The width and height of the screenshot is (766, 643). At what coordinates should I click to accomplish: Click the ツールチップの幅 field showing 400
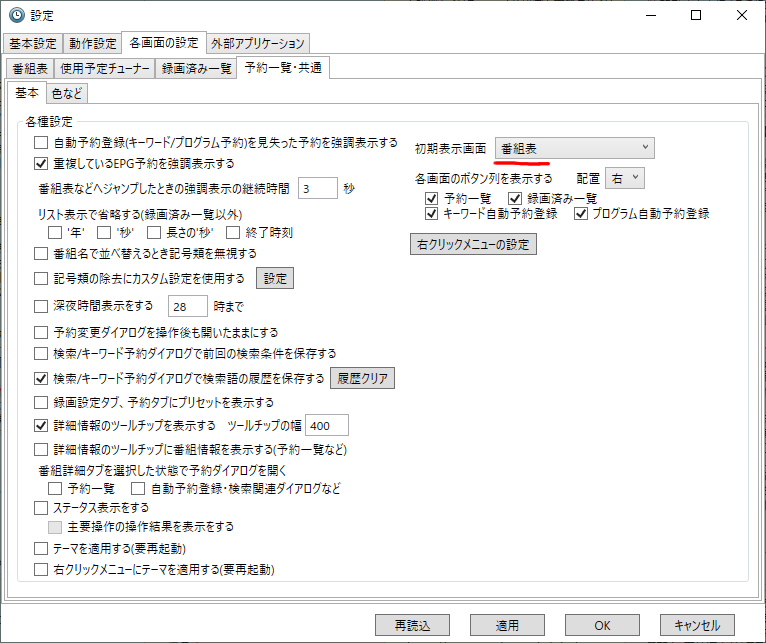click(327, 425)
